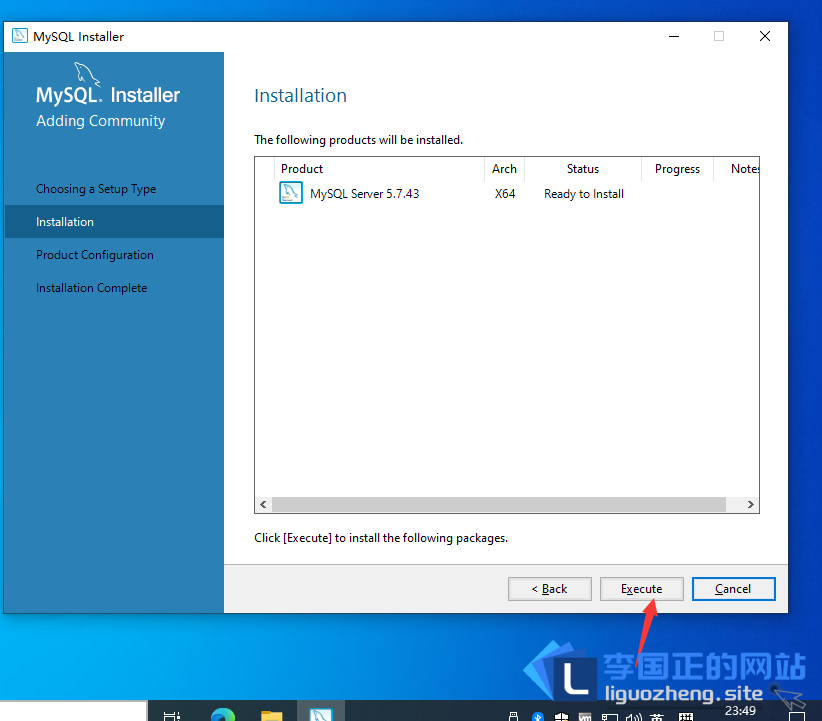Viewport: 822px width, 721px height.
Task: Select the Installation step in sidebar
Action: tap(114, 222)
